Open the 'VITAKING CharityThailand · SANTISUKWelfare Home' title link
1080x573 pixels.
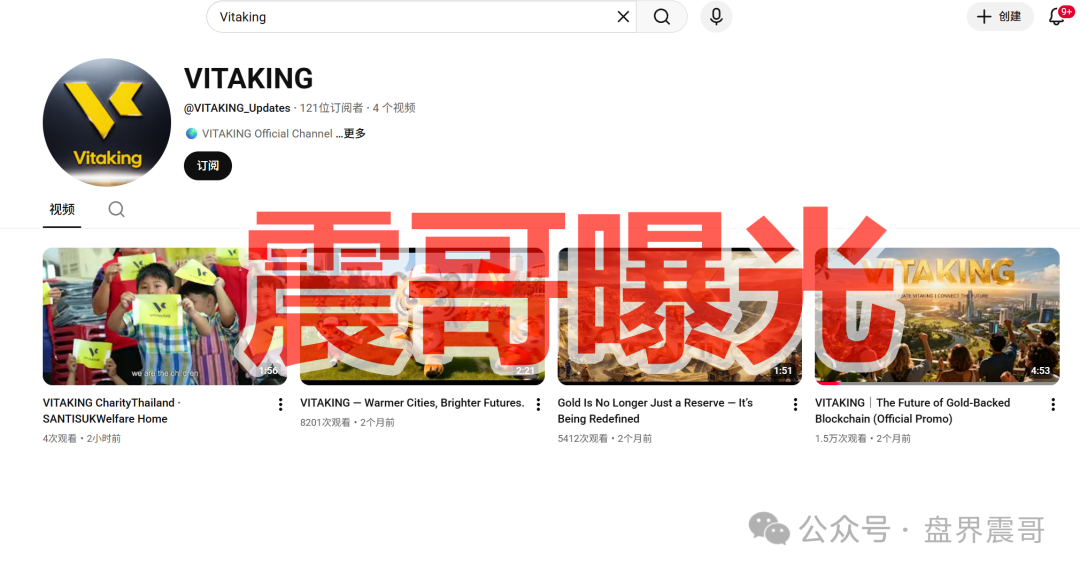(x=112, y=410)
